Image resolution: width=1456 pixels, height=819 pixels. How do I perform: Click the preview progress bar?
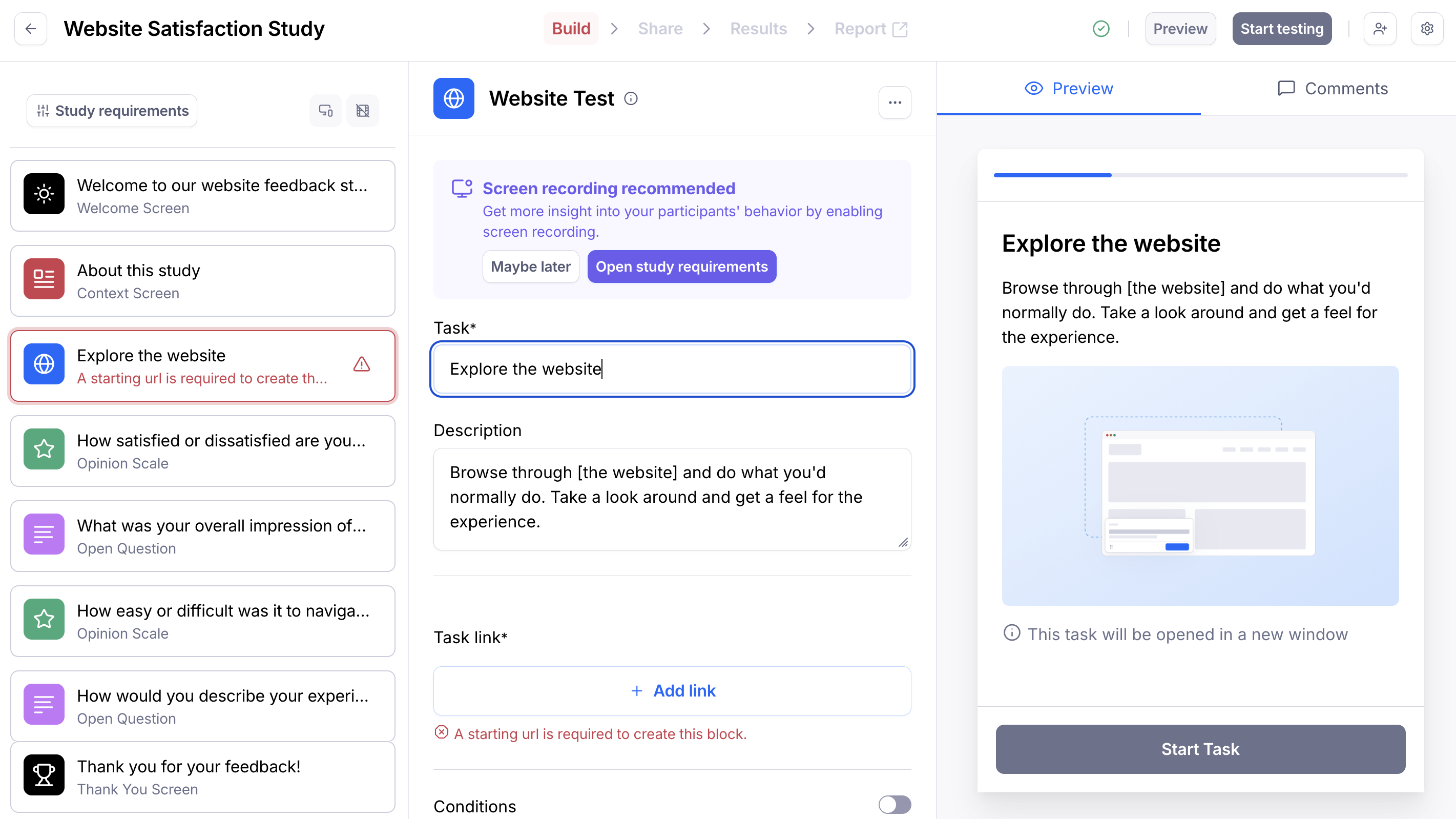click(1200, 175)
